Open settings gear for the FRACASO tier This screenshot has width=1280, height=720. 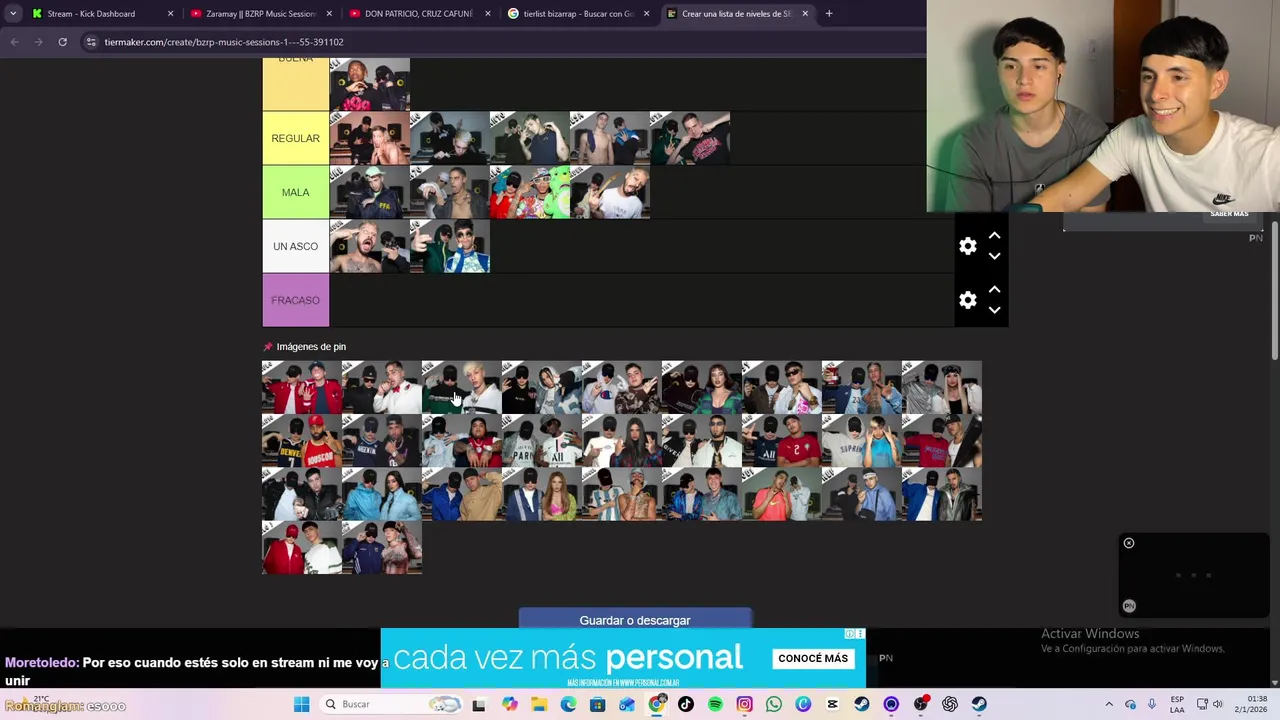coord(967,300)
